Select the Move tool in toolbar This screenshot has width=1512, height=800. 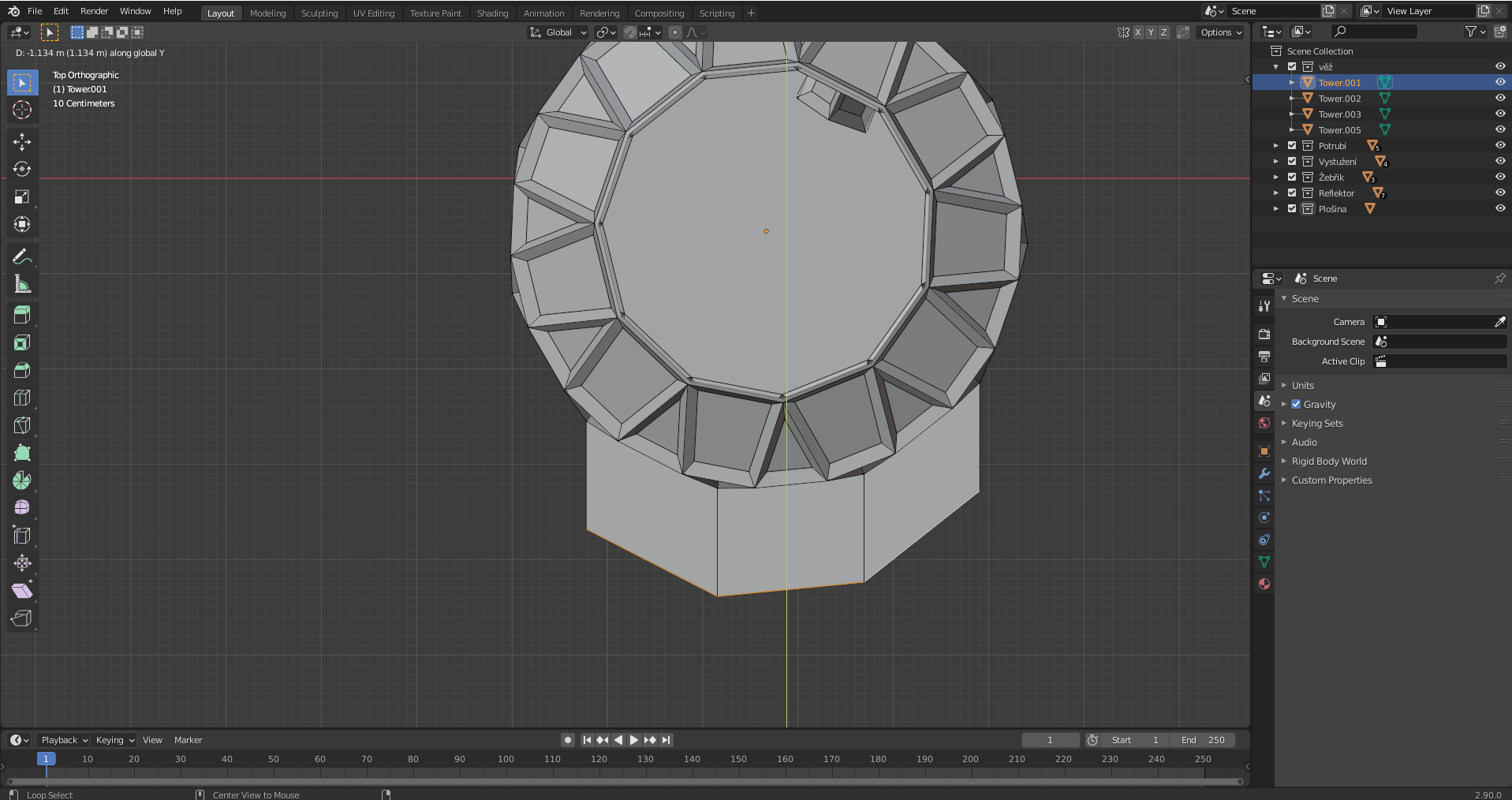click(x=22, y=142)
